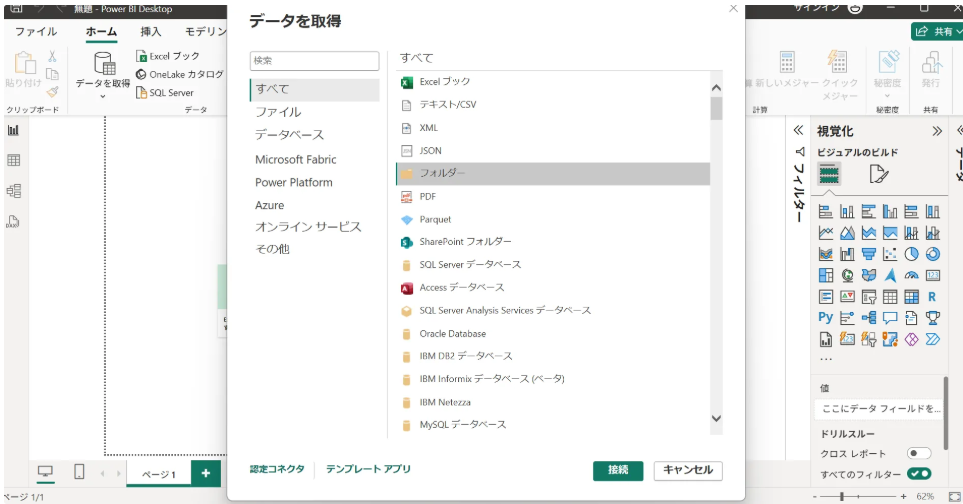Screen dimensions: 963x504
Task: Select the Python visual (Py) icon
Action: tap(825, 317)
